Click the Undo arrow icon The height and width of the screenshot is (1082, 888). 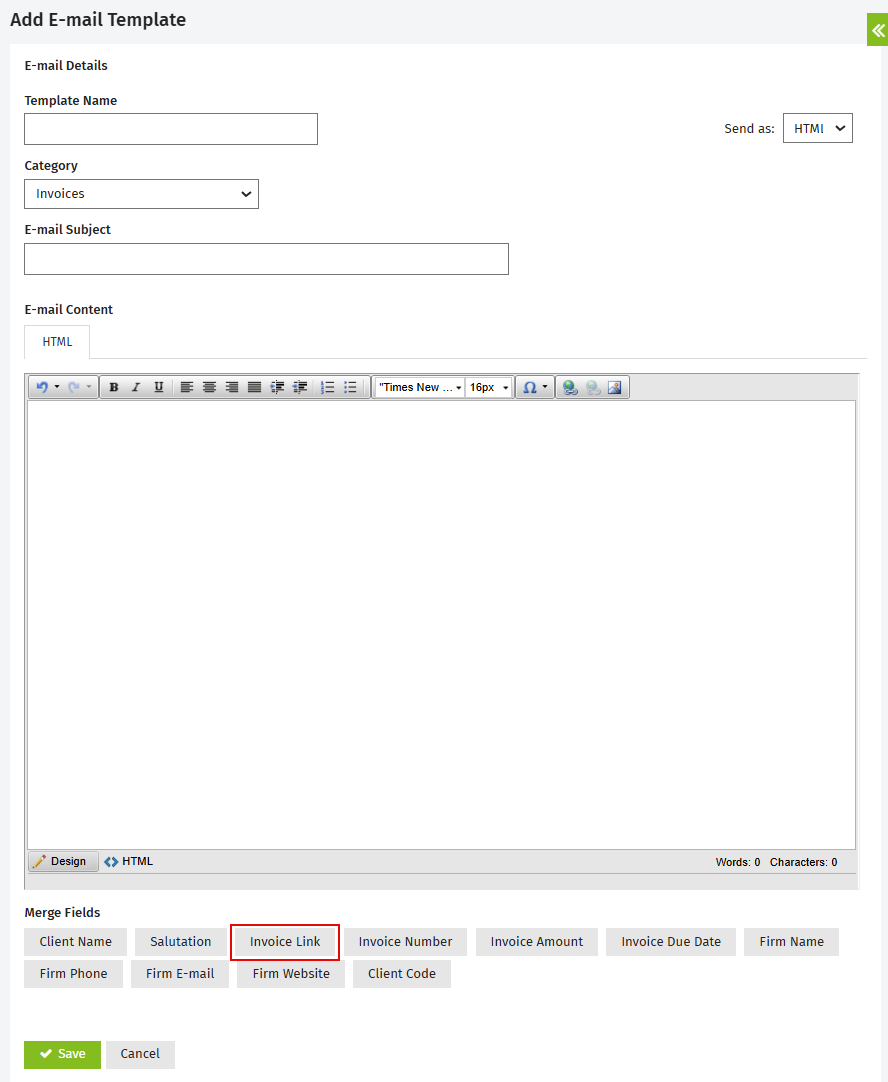(42, 387)
